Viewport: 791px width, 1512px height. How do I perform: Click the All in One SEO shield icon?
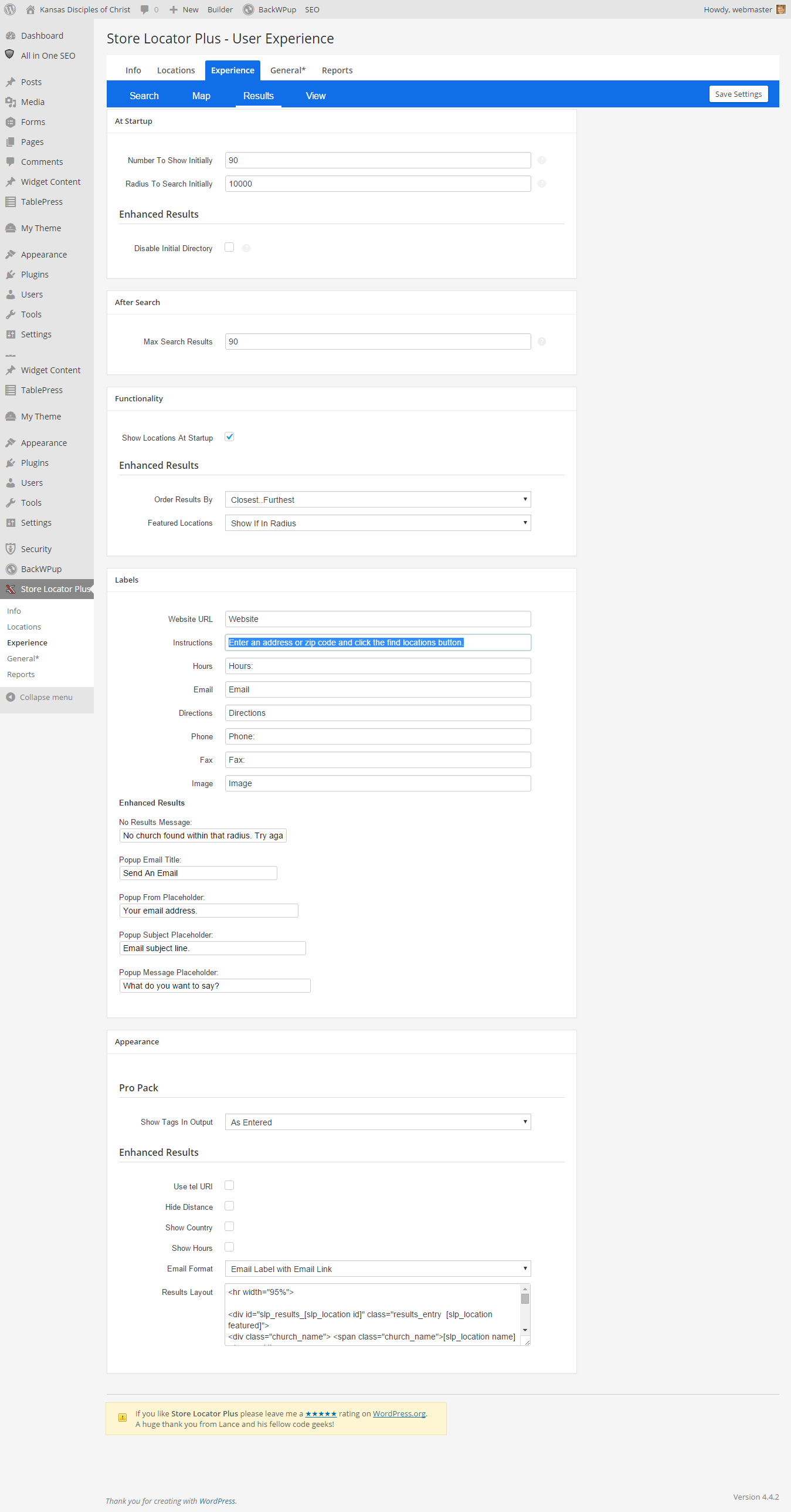[10, 55]
